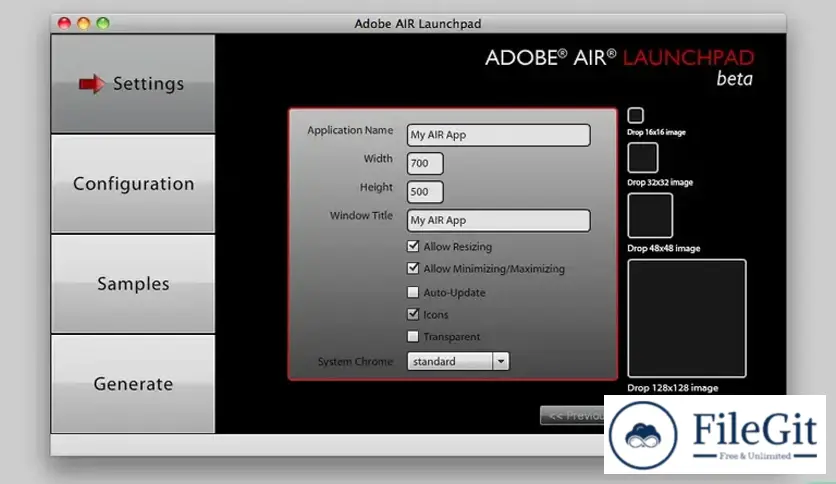Screen dimensions: 836x484
Task: Click the 'System Chrome' label
Action: tap(355, 361)
